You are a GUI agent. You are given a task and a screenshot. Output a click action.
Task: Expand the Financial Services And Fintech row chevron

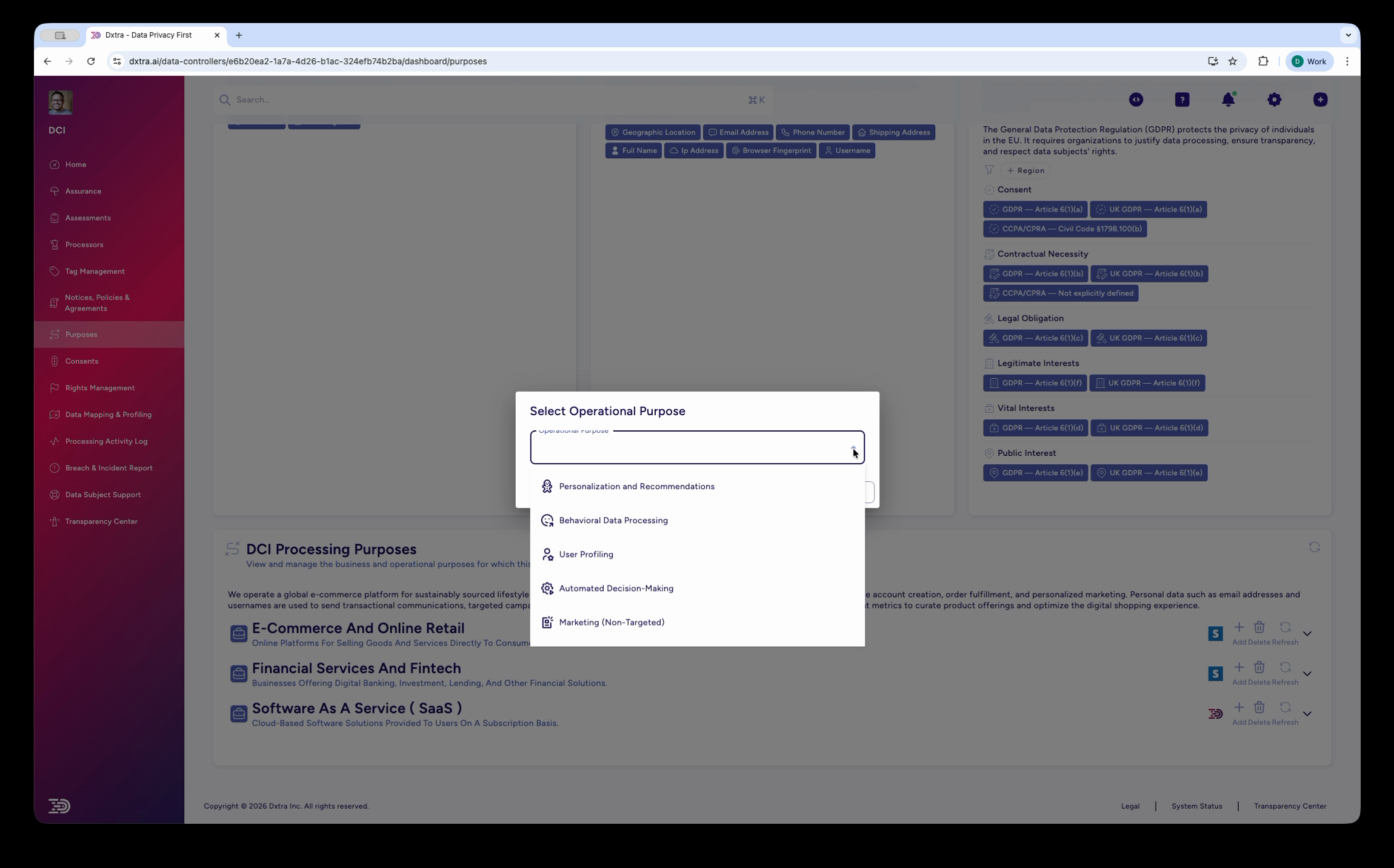[1307, 673]
